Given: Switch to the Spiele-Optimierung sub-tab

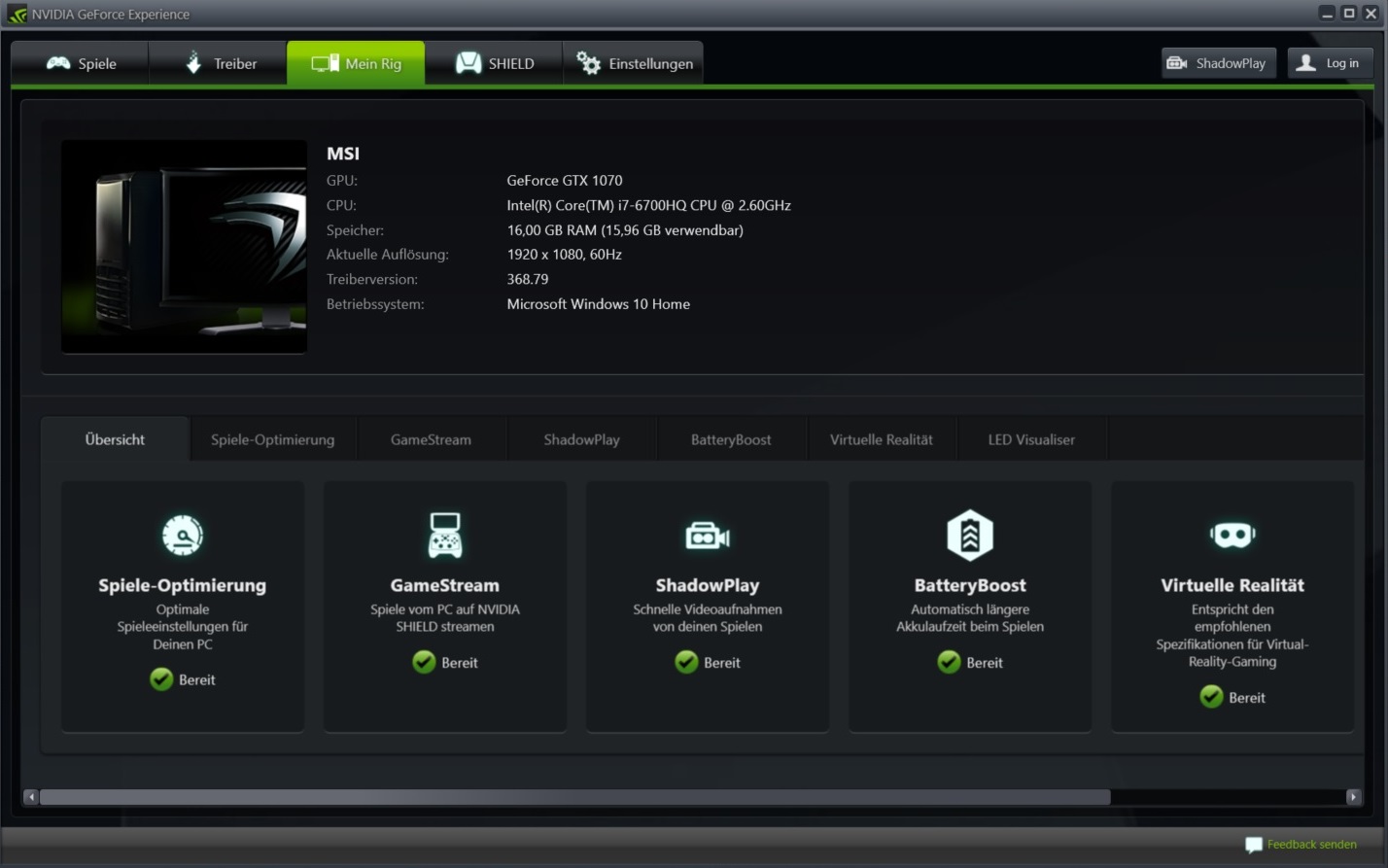Looking at the screenshot, I should click(x=272, y=439).
